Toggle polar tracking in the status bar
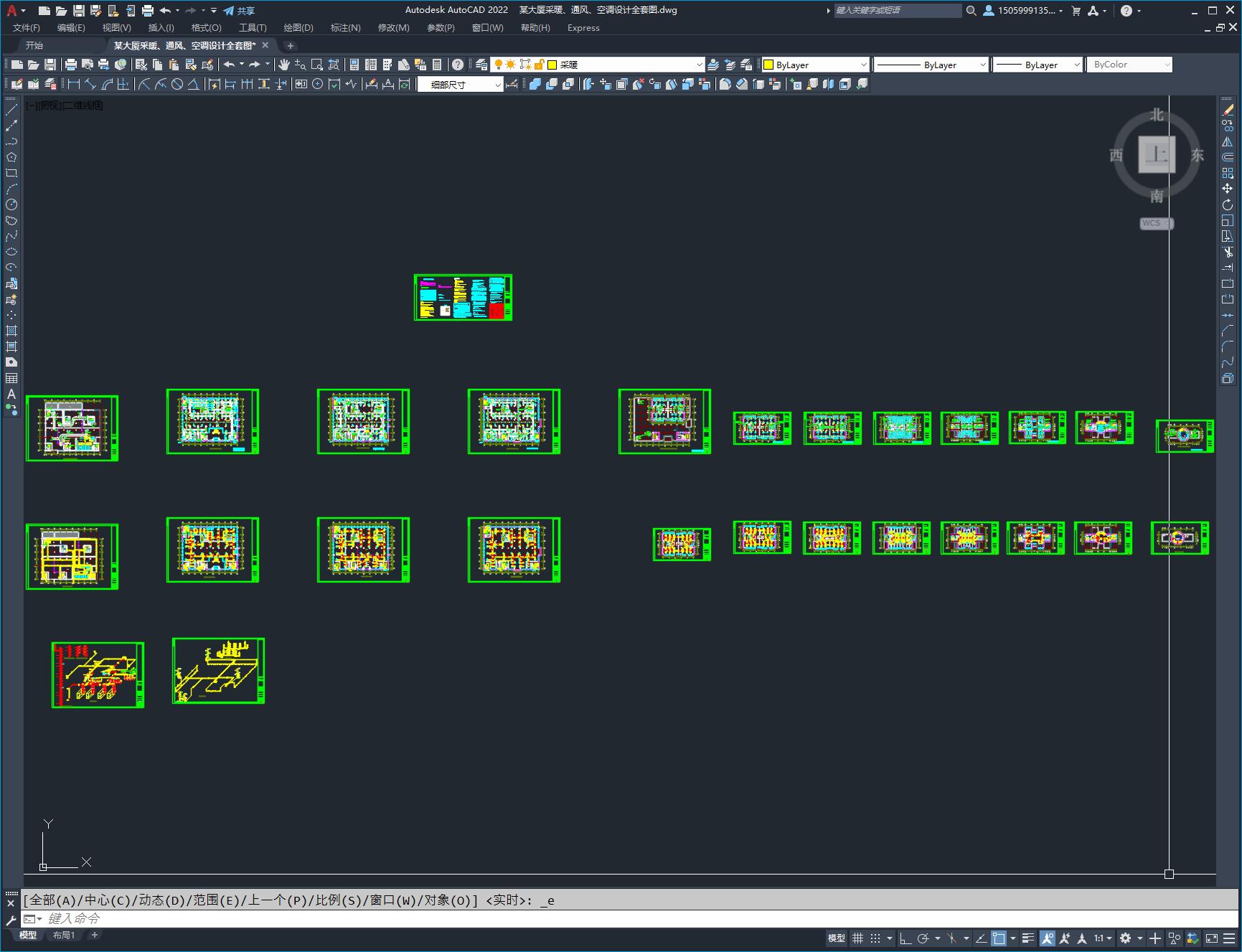Viewport: 1242px width, 952px height. 923,938
